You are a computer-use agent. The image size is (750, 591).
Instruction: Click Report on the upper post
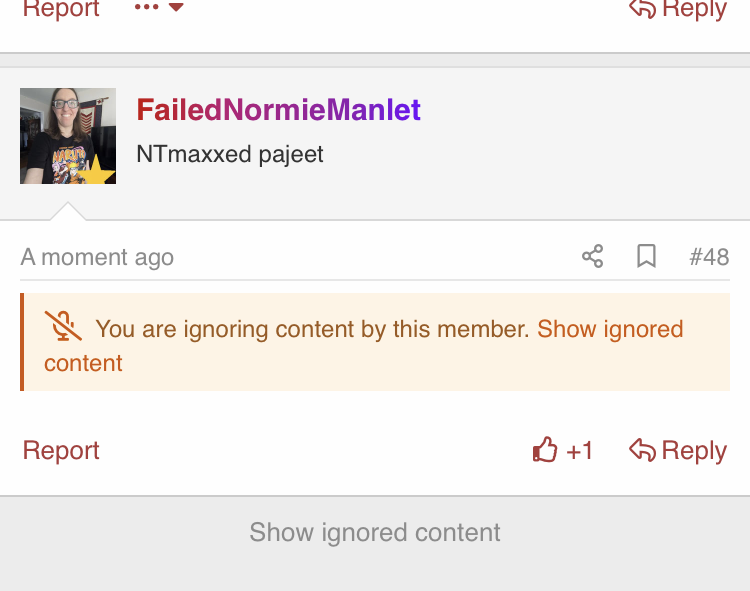[61, 9]
